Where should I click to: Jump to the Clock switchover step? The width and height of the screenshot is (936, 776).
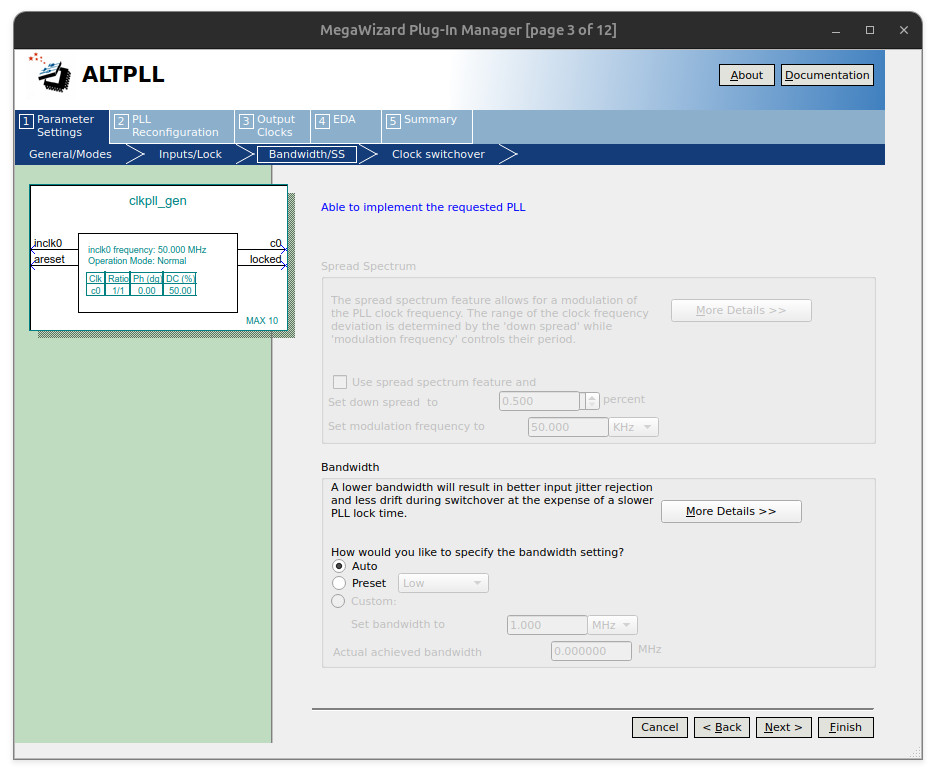(x=438, y=154)
